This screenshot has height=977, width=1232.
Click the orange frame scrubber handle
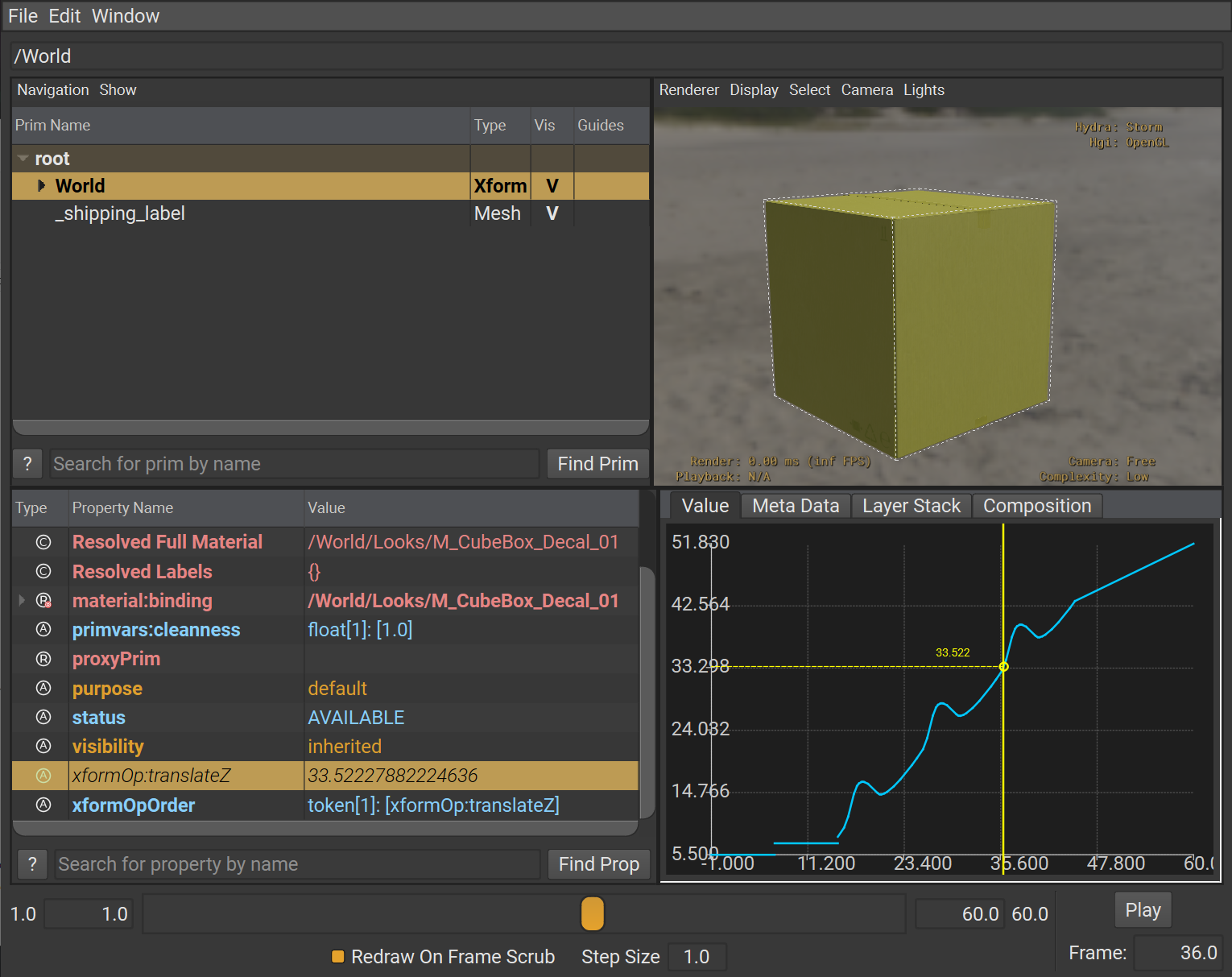592,914
